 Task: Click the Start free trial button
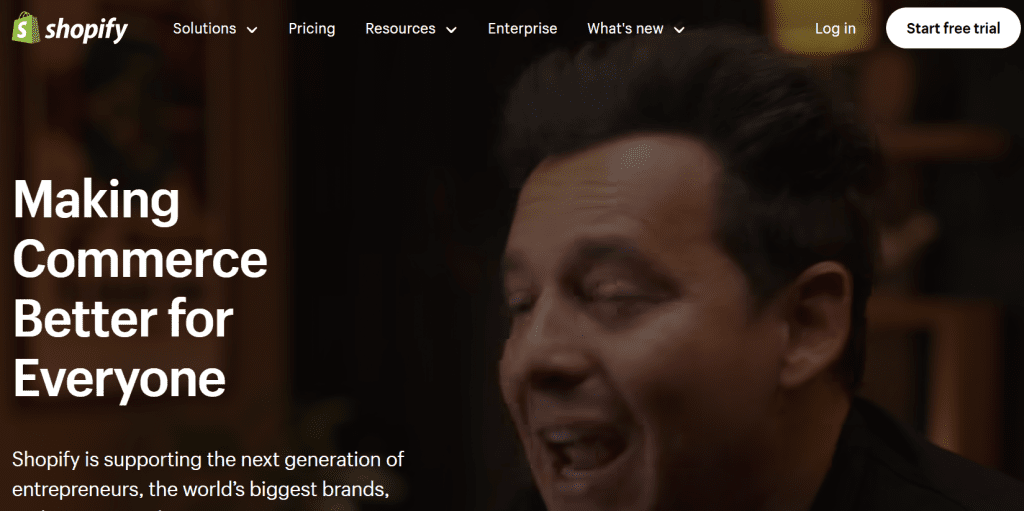click(953, 28)
